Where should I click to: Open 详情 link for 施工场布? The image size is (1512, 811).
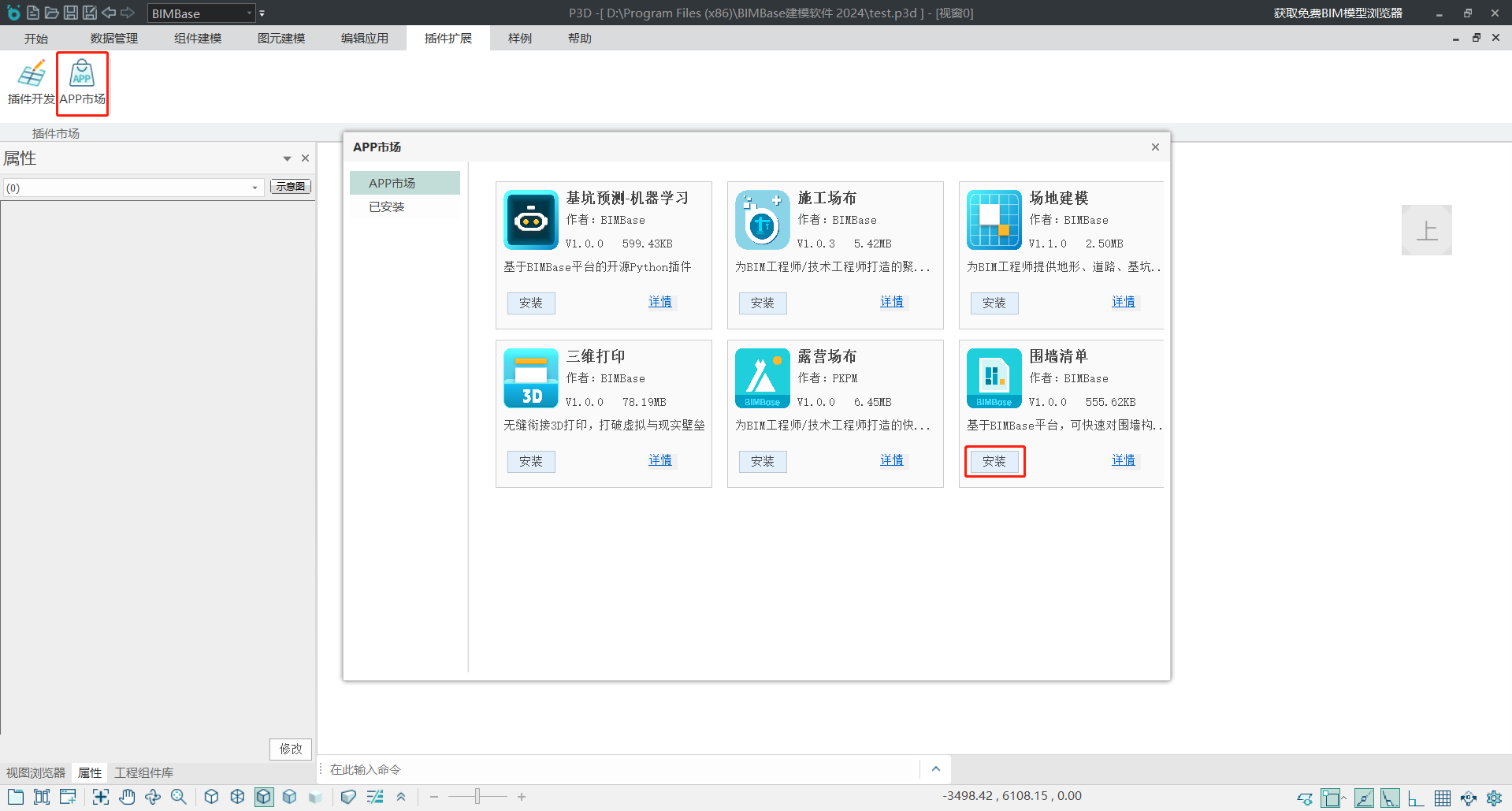[x=891, y=302]
